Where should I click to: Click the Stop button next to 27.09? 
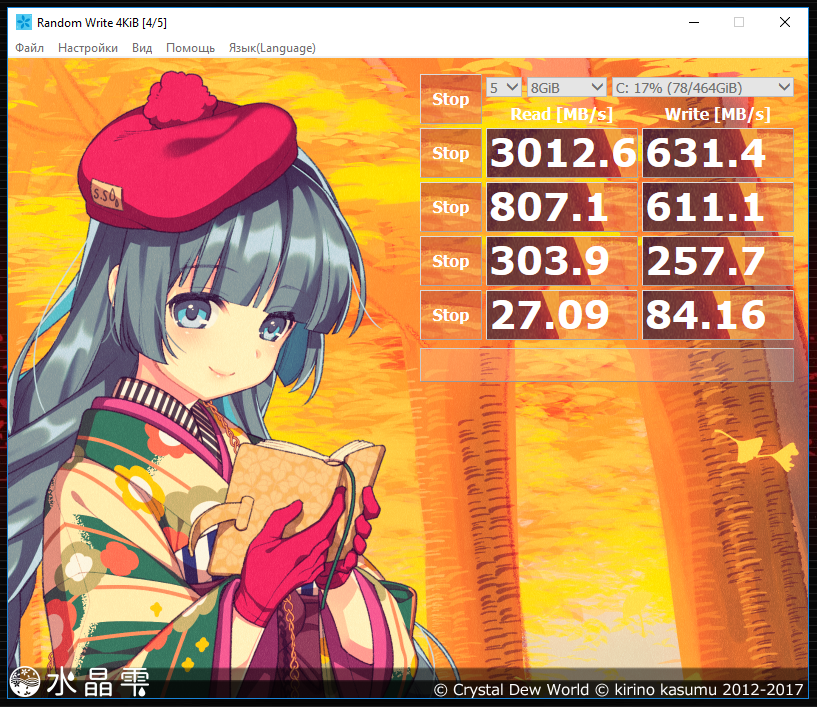click(x=451, y=315)
